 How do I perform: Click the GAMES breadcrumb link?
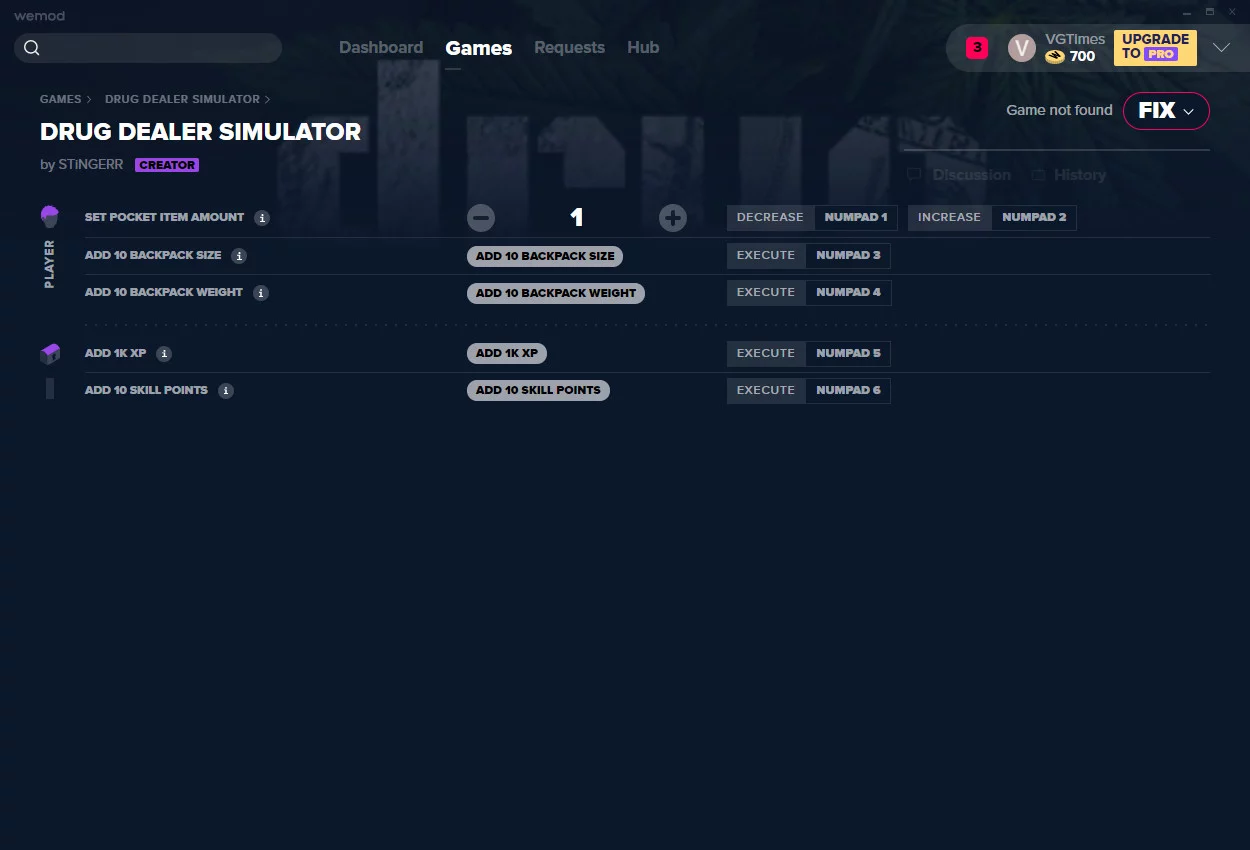61,100
